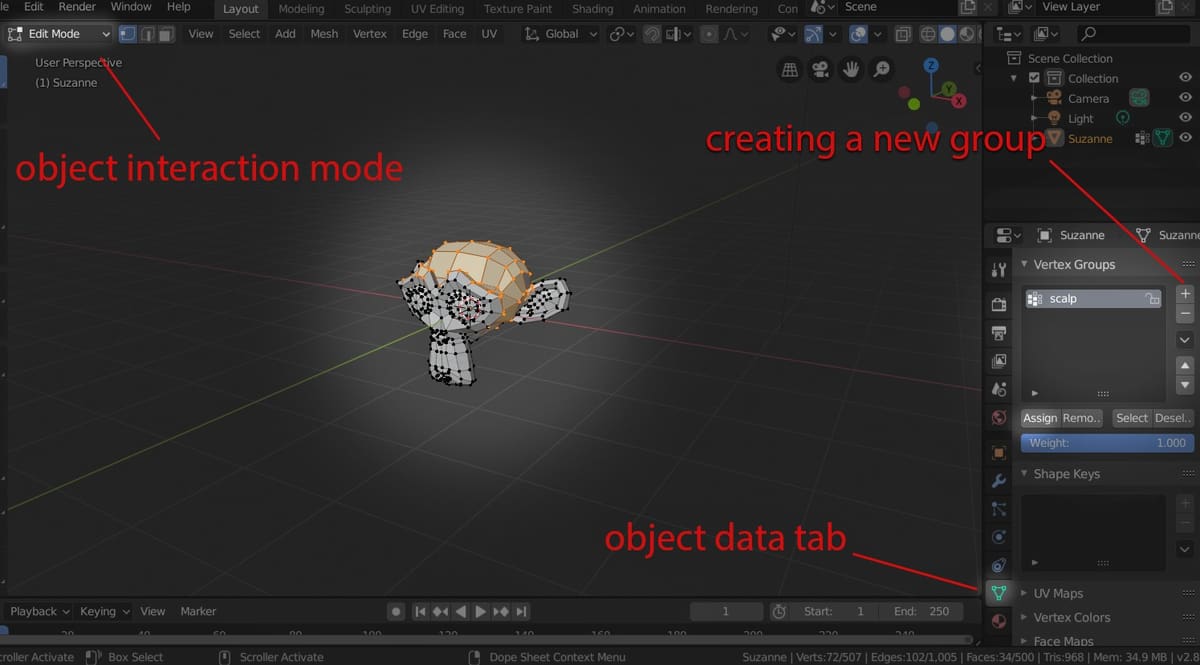Open the Vertex menu in viewport header
The image size is (1200, 665).
click(370, 33)
